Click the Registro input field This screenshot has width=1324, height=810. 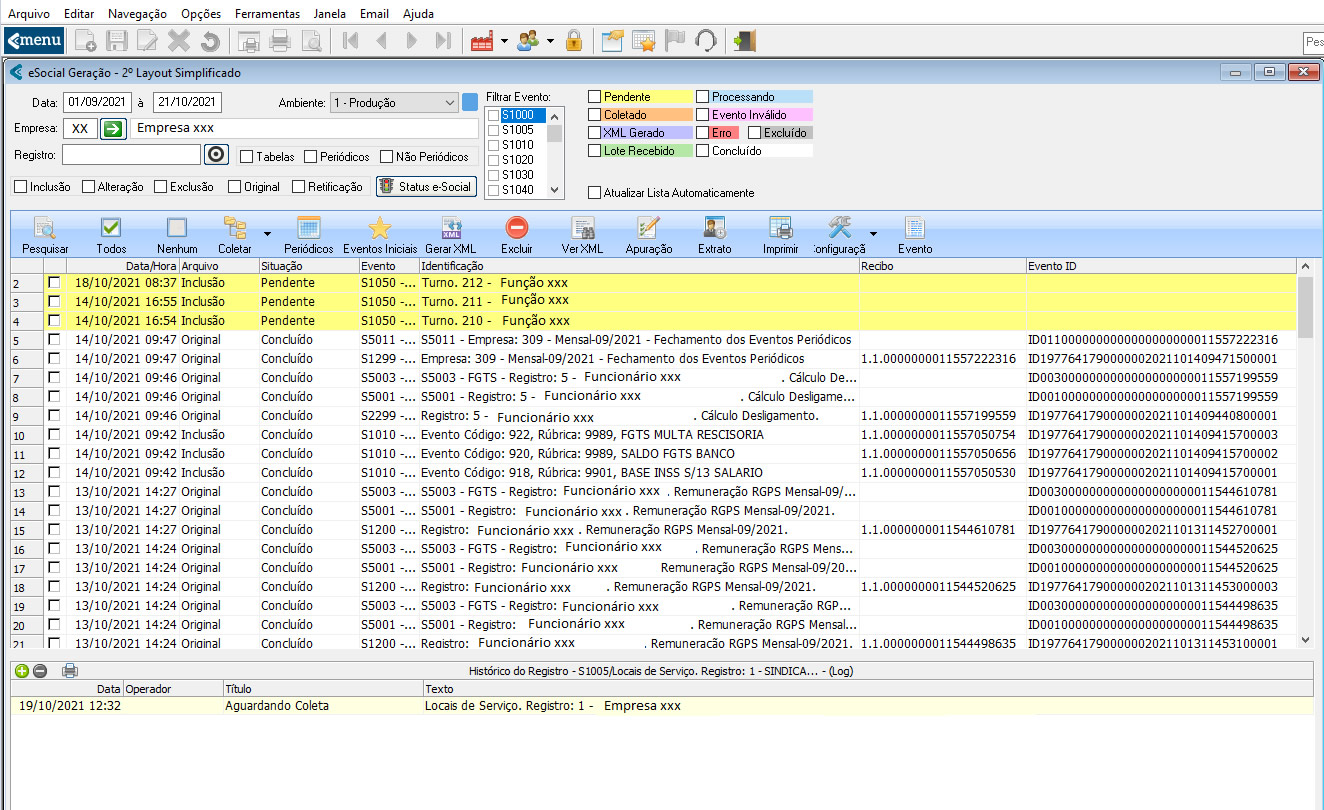pyautogui.click(x=131, y=155)
